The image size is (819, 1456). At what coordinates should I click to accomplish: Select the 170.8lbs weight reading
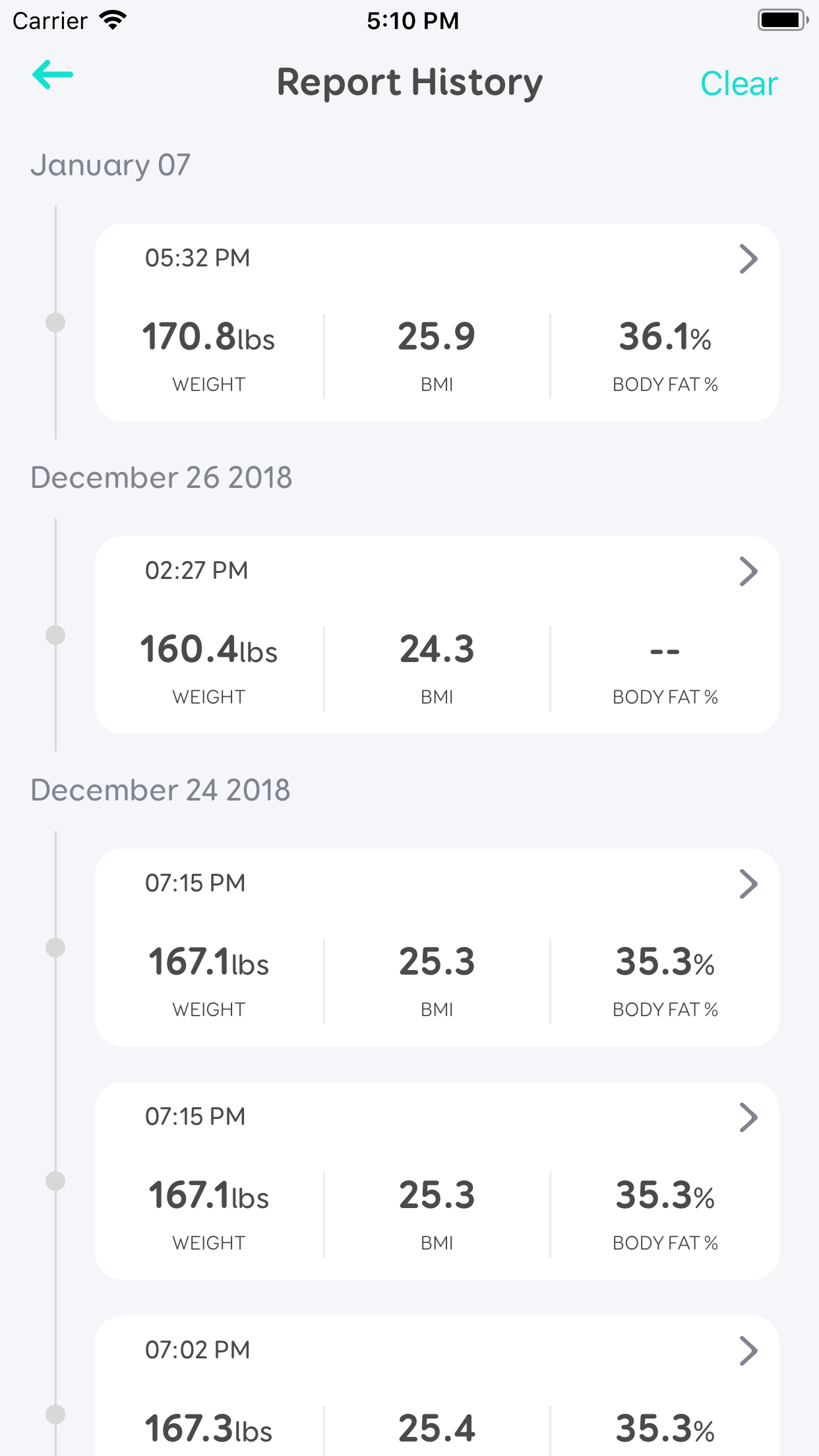pyautogui.click(x=208, y=337)
